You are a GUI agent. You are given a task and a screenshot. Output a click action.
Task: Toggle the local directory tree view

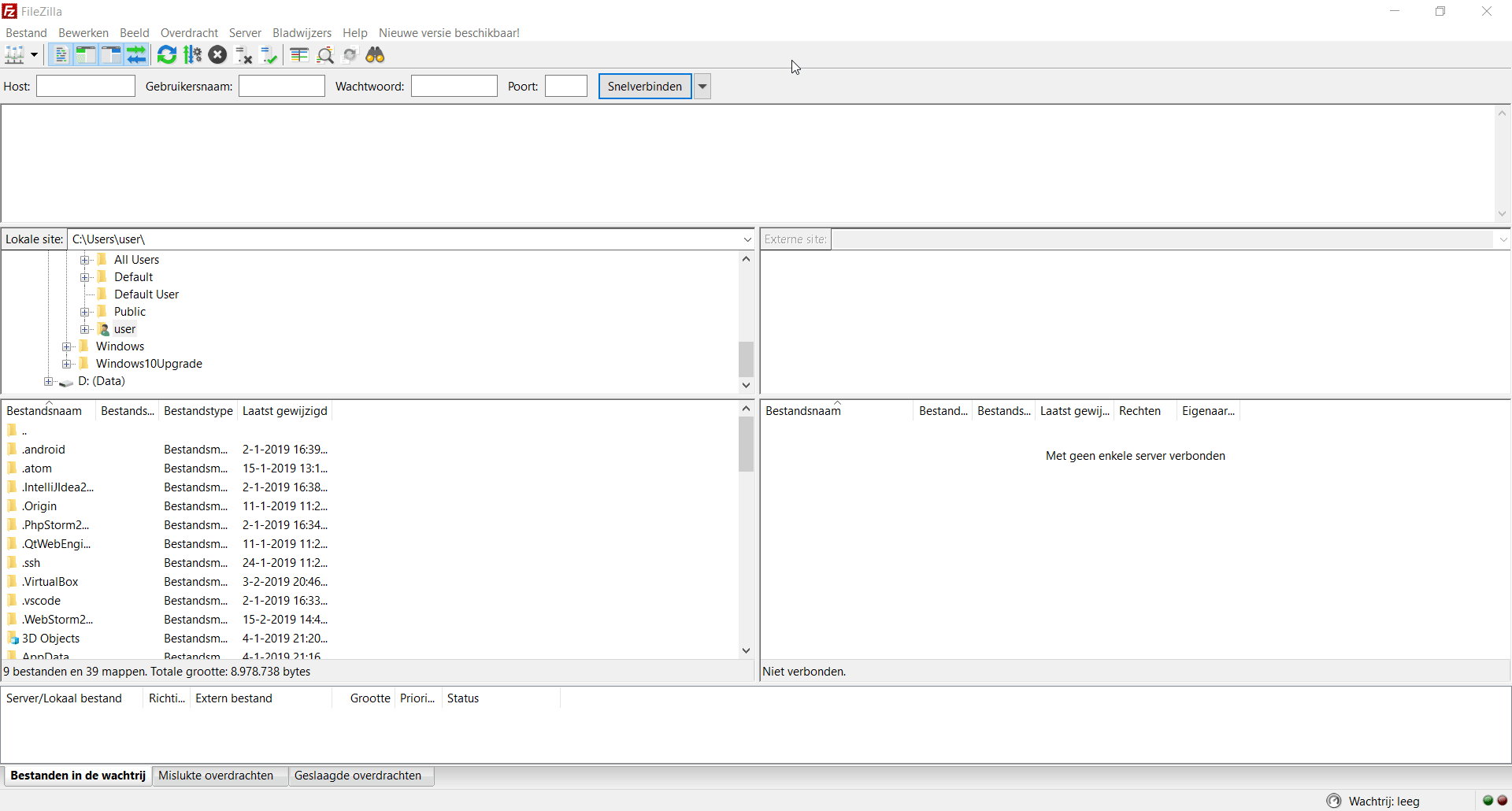86,55
